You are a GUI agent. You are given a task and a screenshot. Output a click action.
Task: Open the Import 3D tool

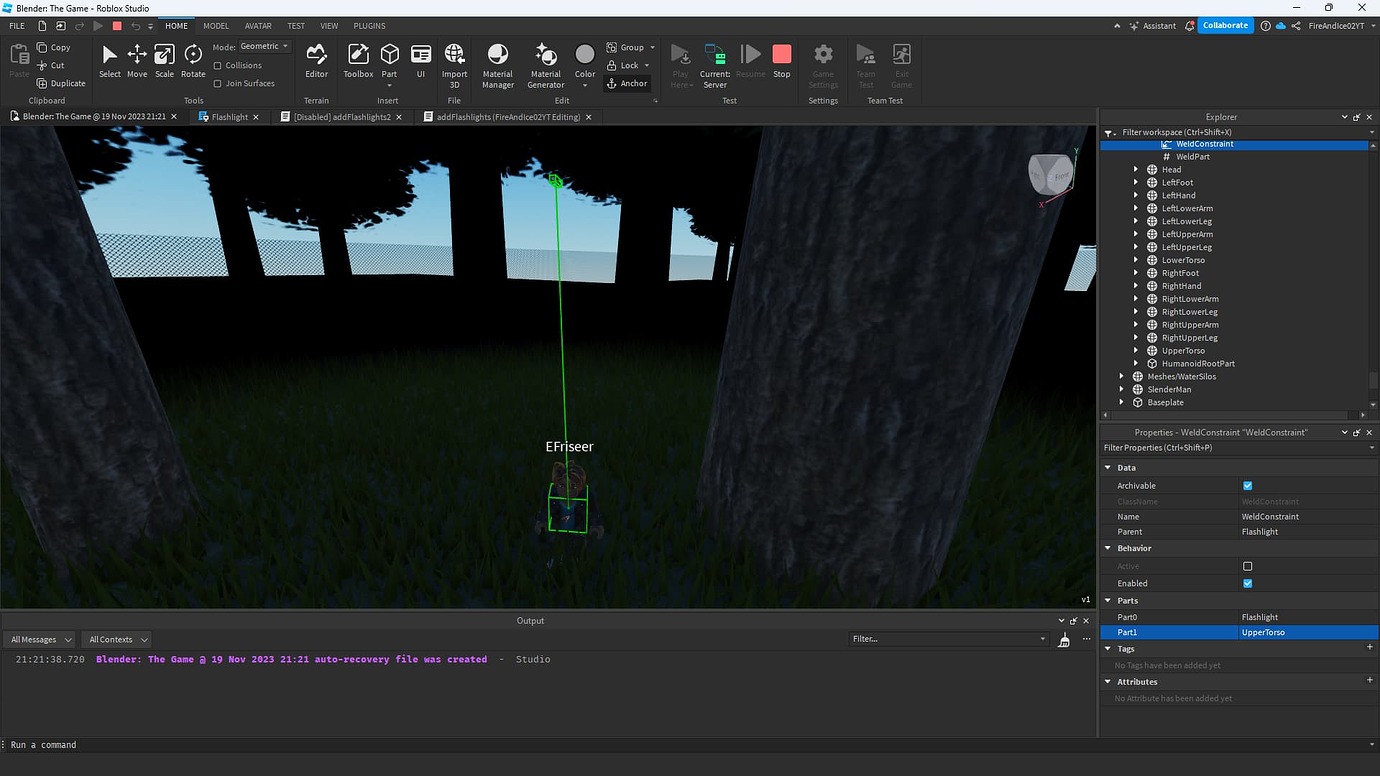(x=454, y=60)
